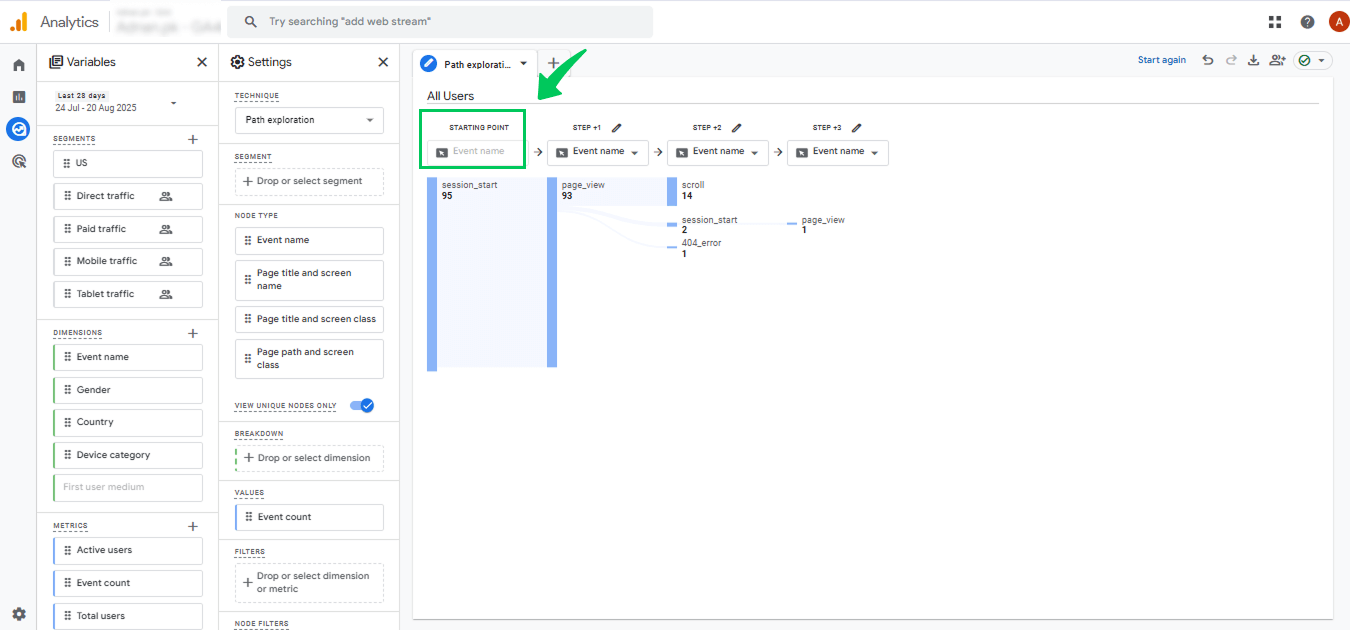1350x630 pixels.
Task: Close the Variables panel
Action: pos(202,62)
